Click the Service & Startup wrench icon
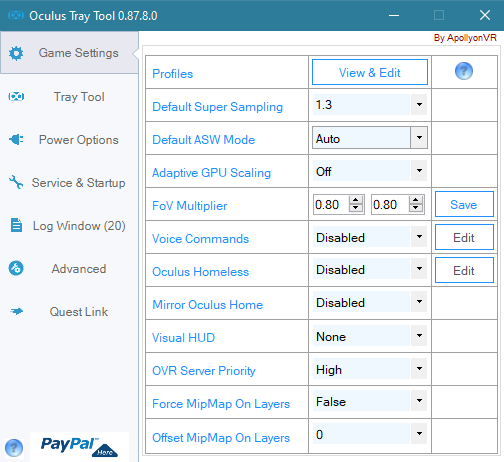This screenshot has width=504, height=462. pos(16,182)
